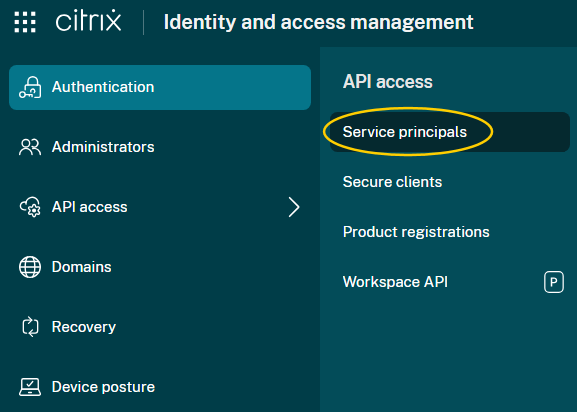Image resolution: width=577 pixels, height=412 pixels.
Task: Go to the Domains section
Action: pyautogui.click(x=160, y=267)
